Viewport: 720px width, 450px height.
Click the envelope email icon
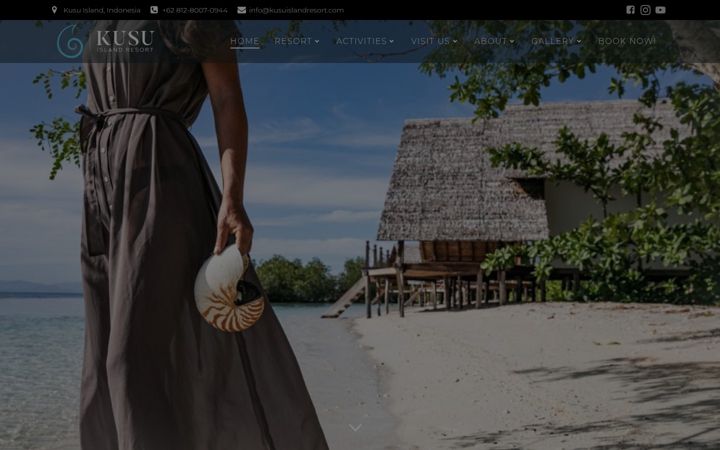click(x=242, y=10)
